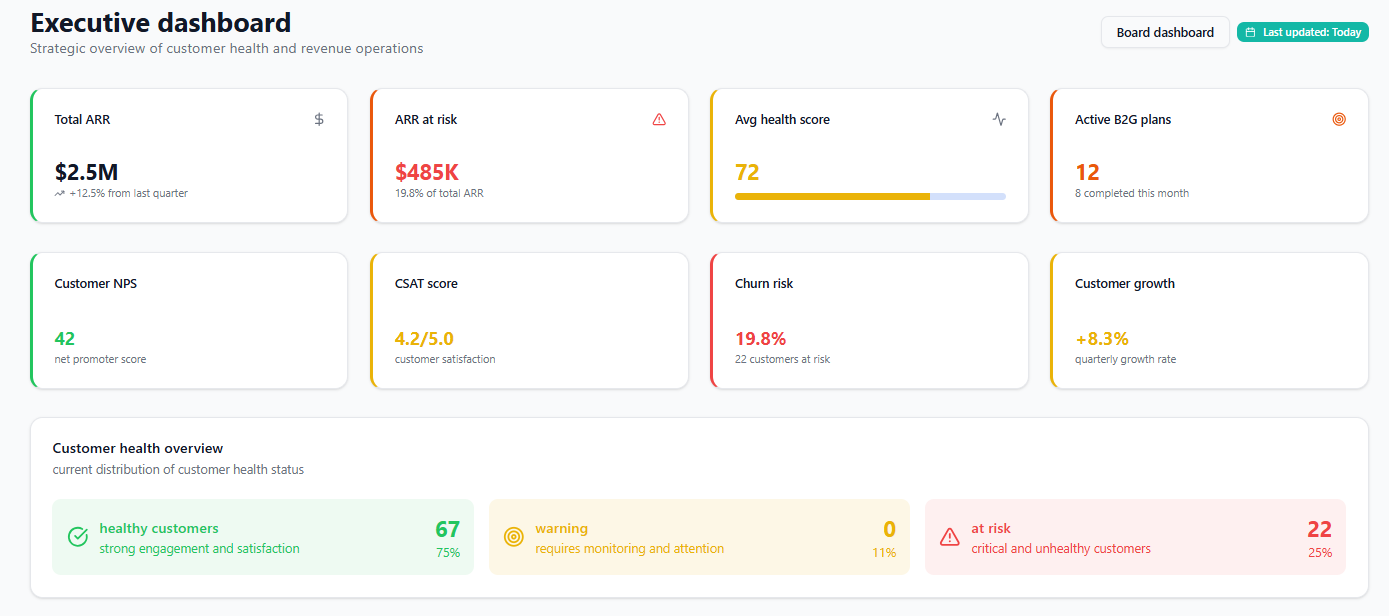Click the Churn risk 19.8% value

pos(760,338)
